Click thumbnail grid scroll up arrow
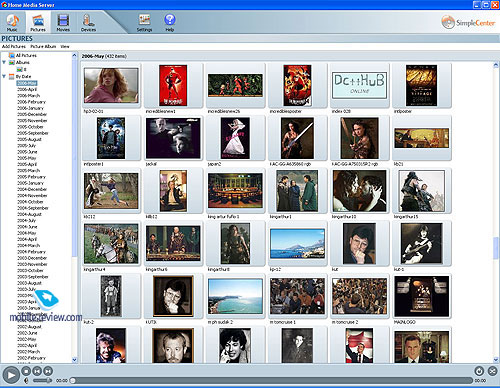 click(496, 65)
